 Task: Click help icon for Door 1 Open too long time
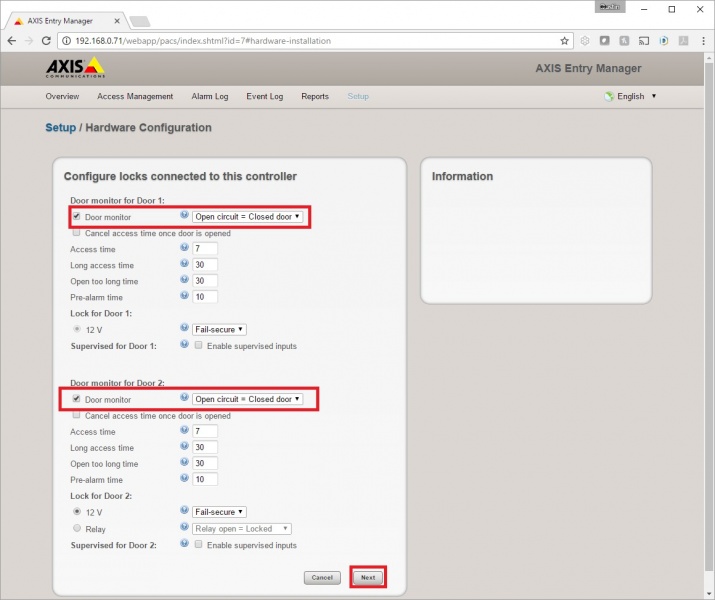click(x=184, y=279)
